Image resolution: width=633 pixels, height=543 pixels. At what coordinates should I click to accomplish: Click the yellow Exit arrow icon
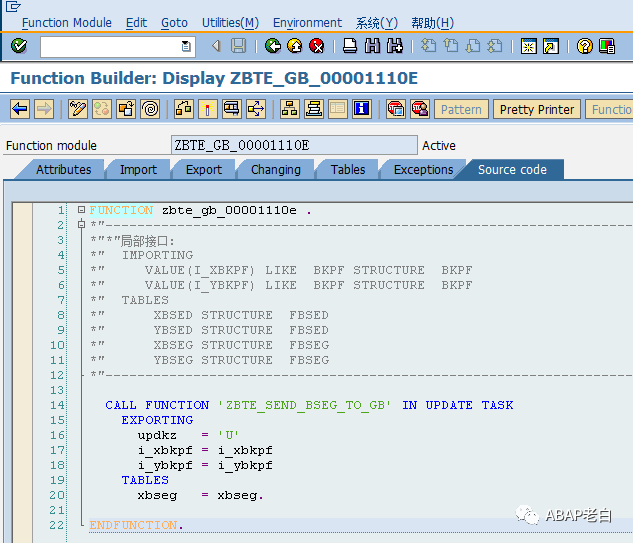coord(295,46)
